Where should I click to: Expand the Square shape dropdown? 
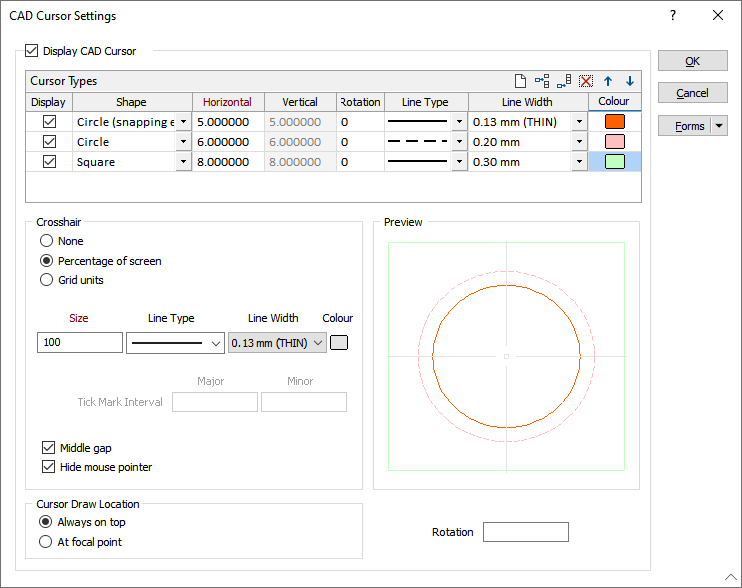[x=183, y=162]
